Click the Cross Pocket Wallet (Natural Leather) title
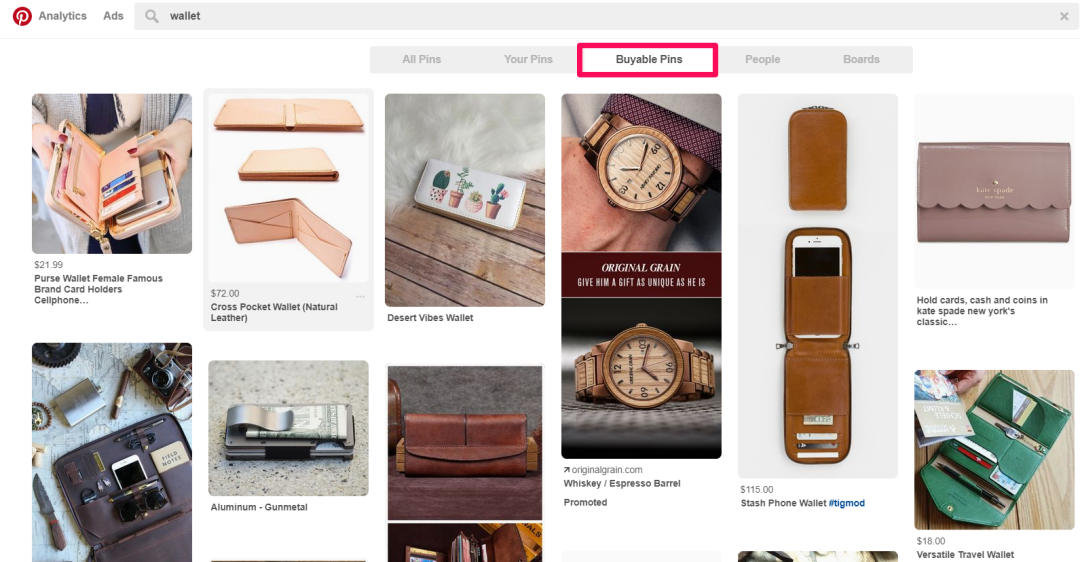1080x562 pixels. pyautogui.click(x=274, y=312)
